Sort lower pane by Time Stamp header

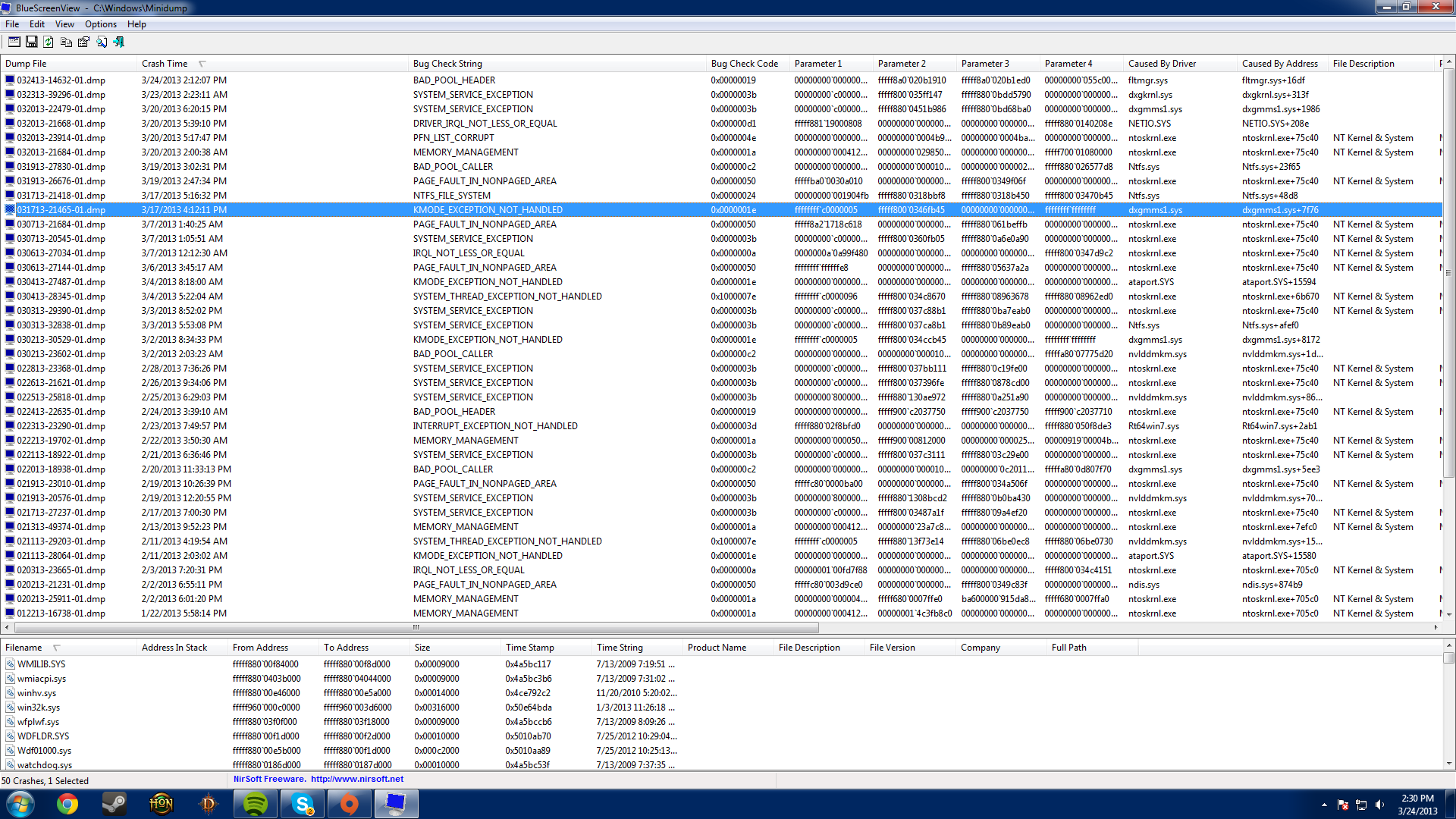tap(546, 648)
